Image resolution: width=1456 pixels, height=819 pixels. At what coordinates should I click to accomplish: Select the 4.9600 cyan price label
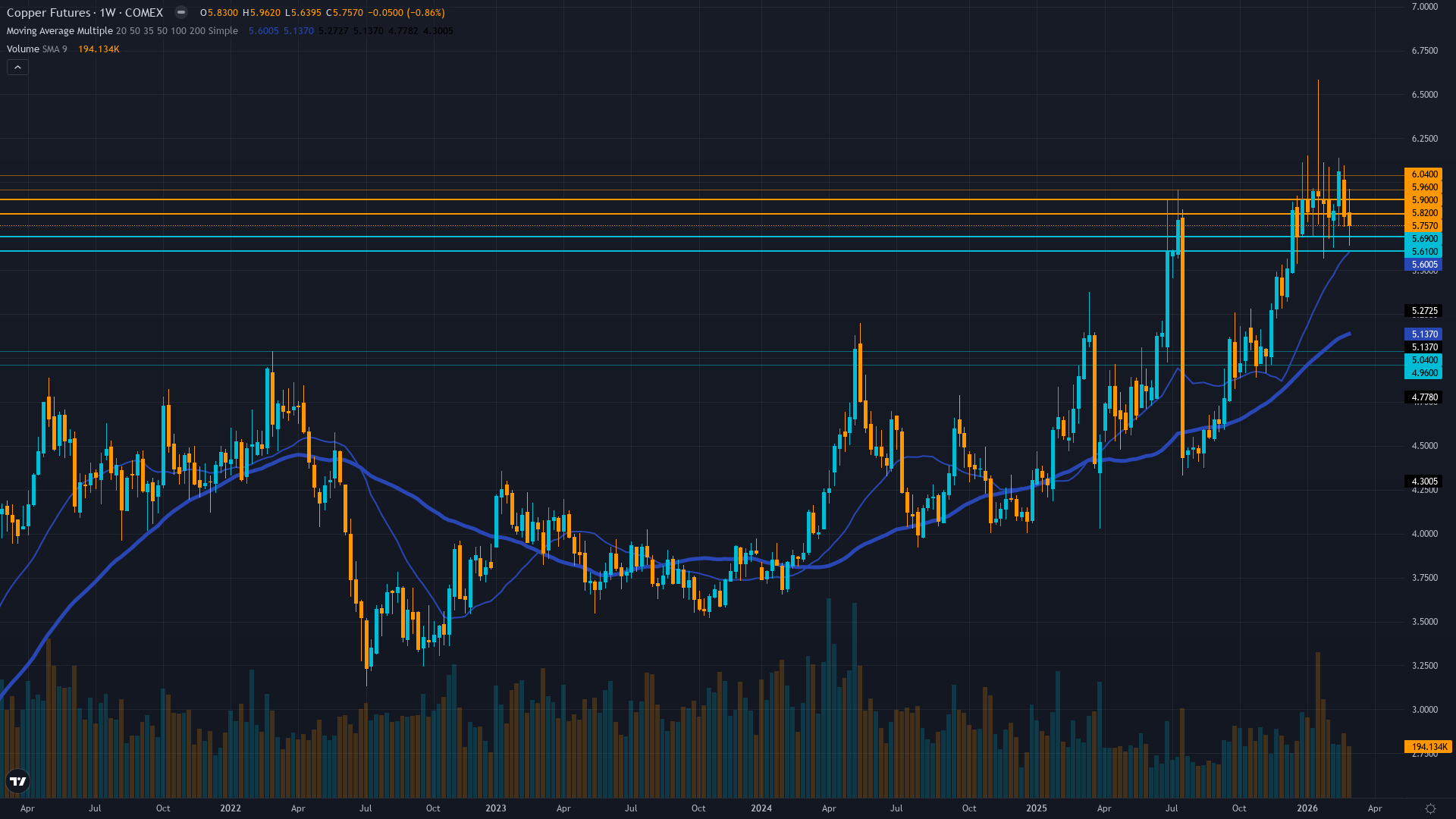click(1423, 373)
